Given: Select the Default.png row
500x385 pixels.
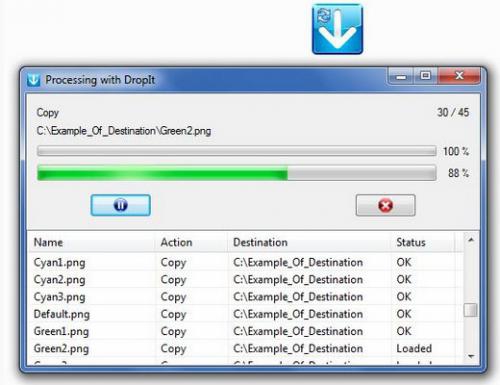Looking at the screenshot, I should pyautogui.click(x=246, y=314).
